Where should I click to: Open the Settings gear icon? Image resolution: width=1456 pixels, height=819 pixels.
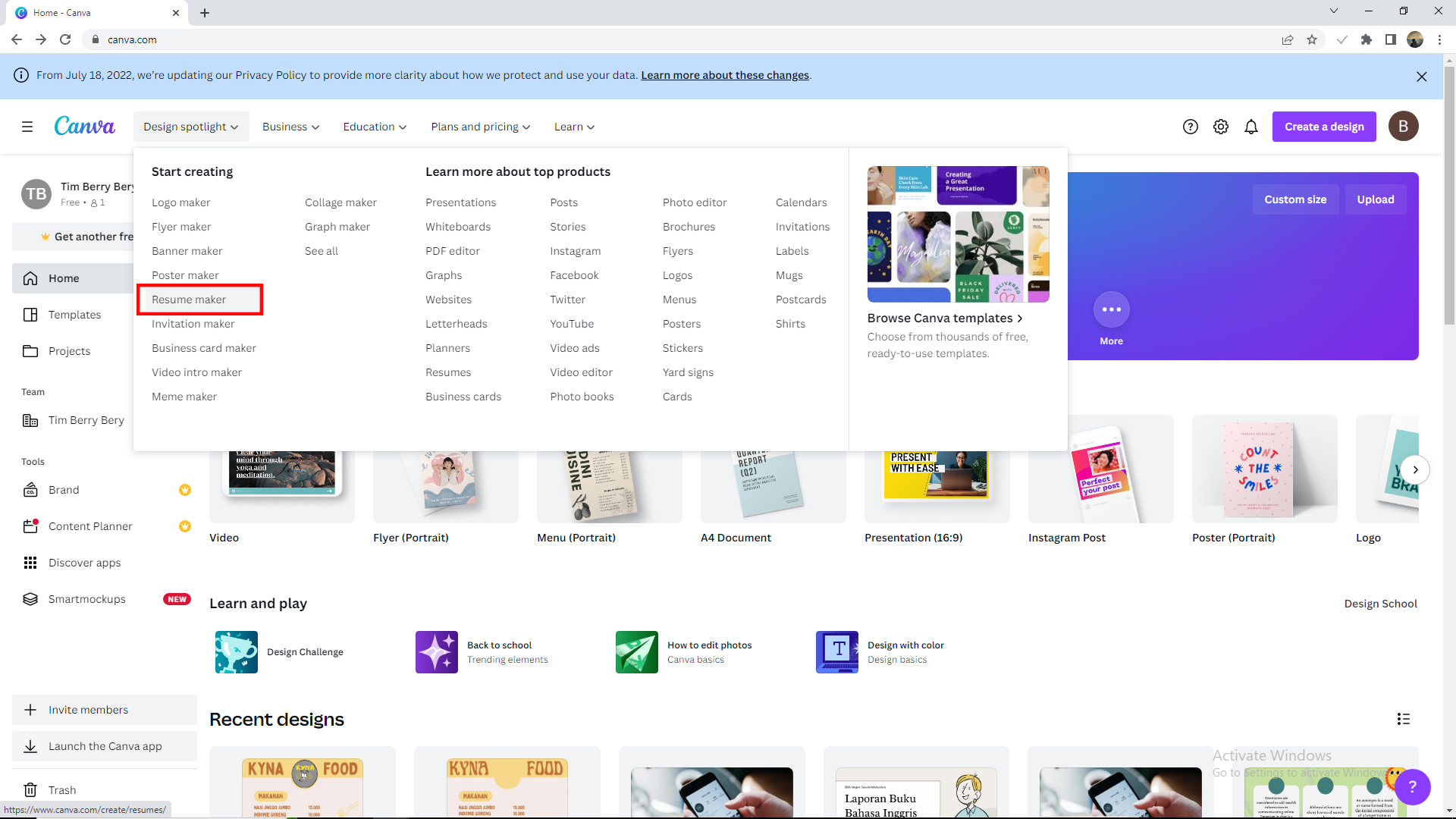(x=1220, y=127)
